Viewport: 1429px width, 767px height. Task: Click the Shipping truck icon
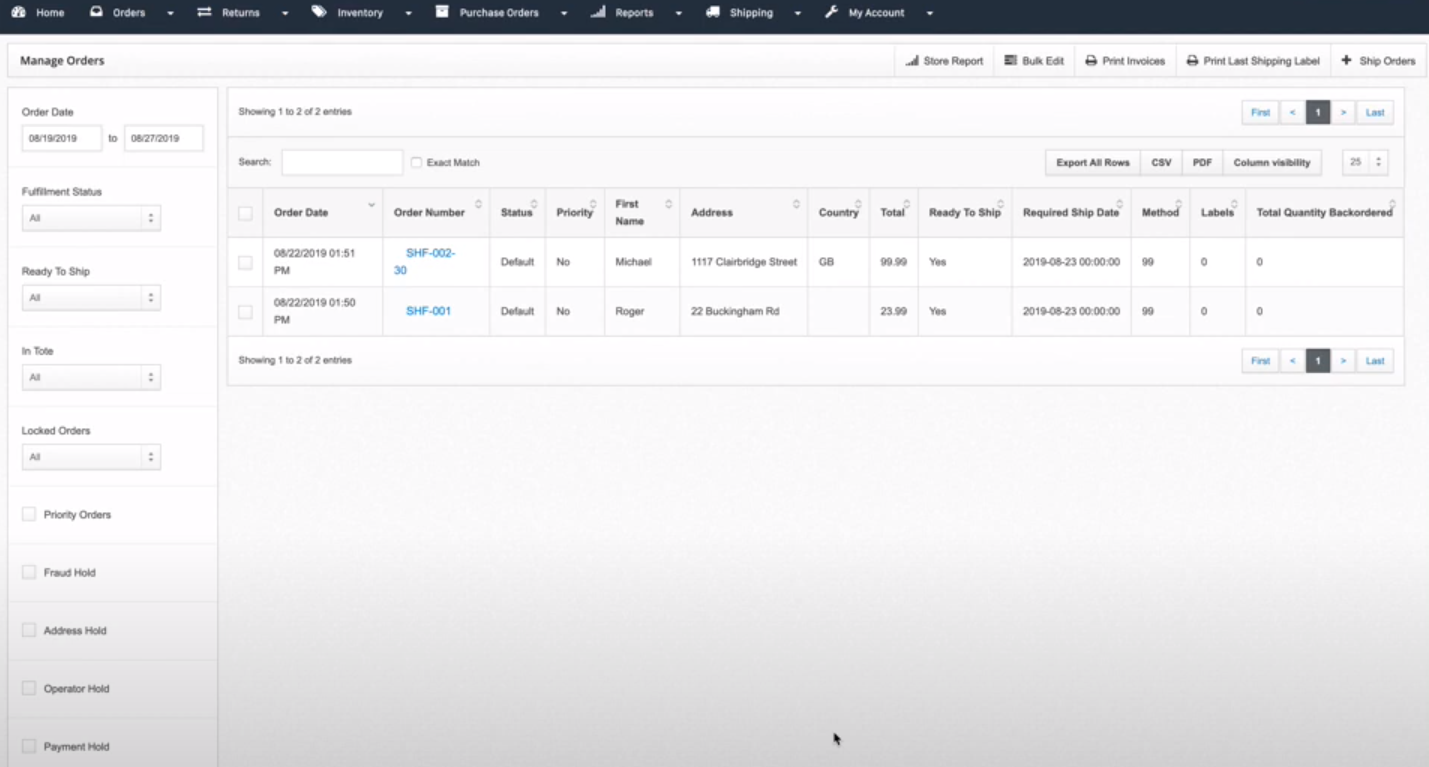pos(712,12)
